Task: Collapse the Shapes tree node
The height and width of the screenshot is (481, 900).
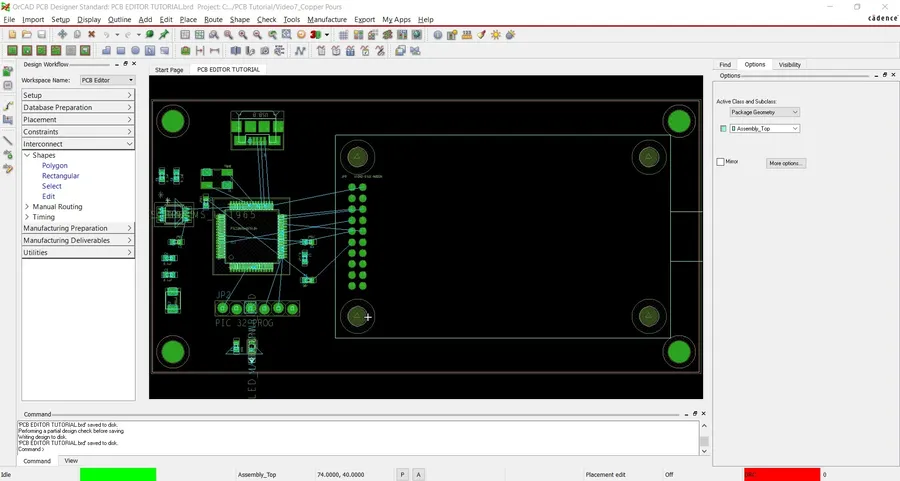Action: coord(26,155)
